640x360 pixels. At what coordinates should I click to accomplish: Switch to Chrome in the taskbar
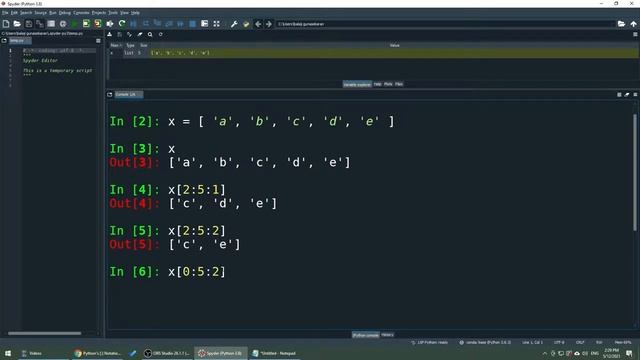(x=98, y=353)
